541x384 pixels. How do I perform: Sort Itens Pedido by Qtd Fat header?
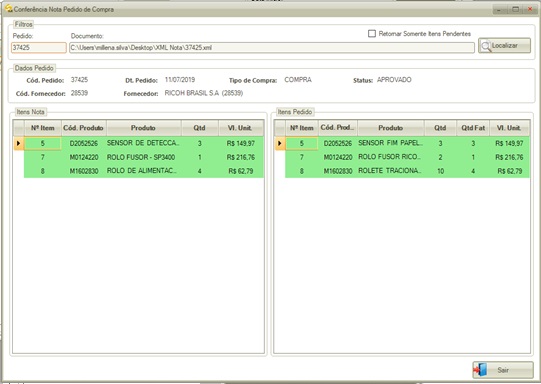(x=473, y=128)
